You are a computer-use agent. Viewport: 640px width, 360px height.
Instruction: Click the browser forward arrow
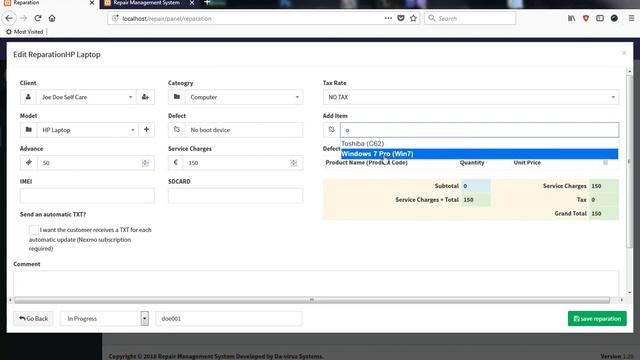[23, 18]
